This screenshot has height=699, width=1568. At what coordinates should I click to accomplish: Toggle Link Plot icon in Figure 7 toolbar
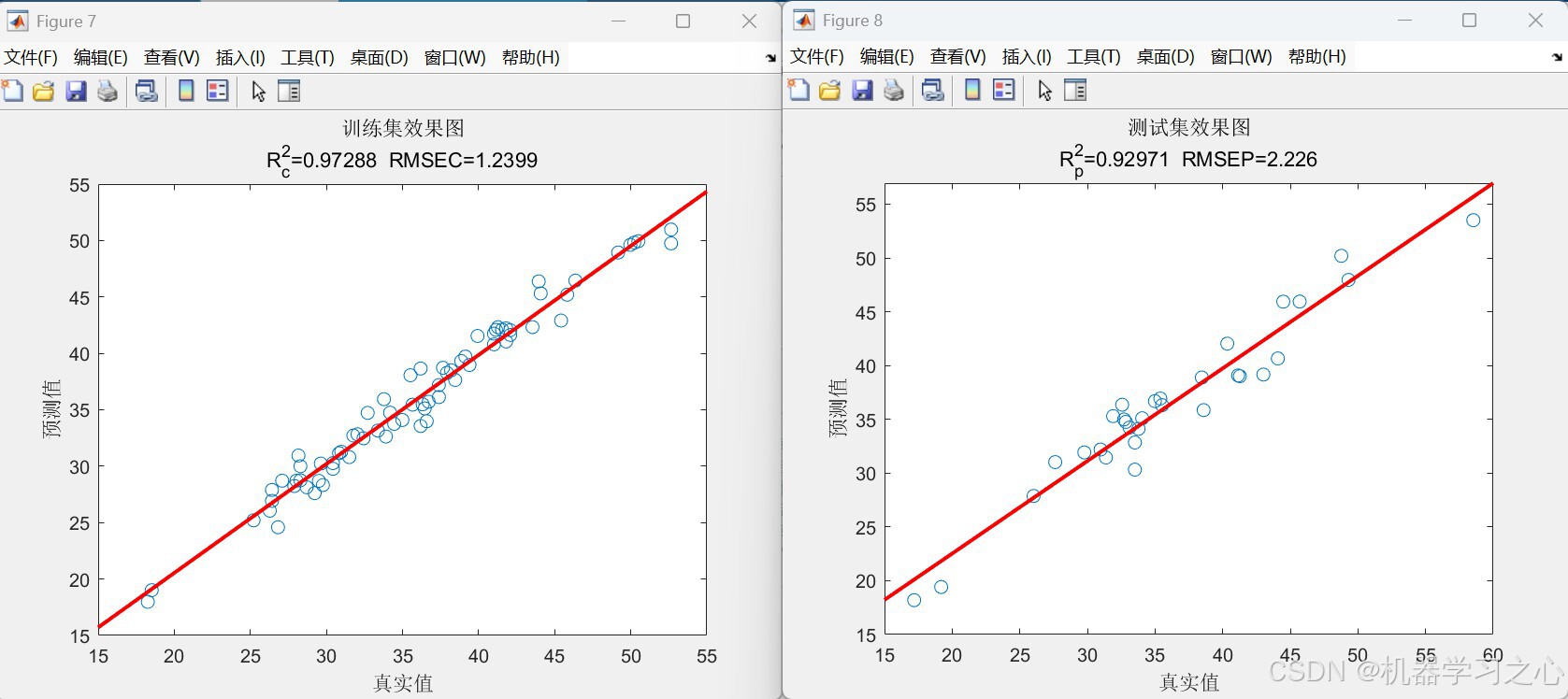pyautogui.click(x=147, y=91)
